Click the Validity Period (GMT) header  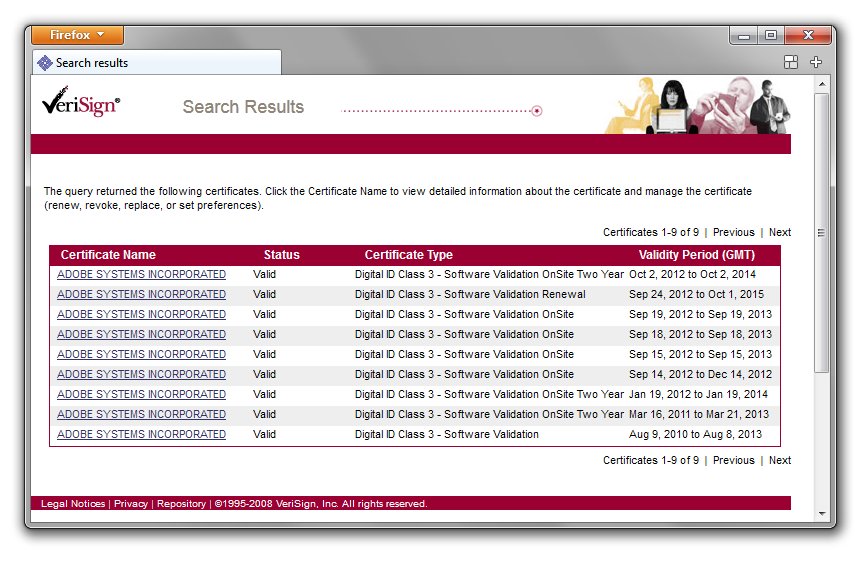point(696,255)
